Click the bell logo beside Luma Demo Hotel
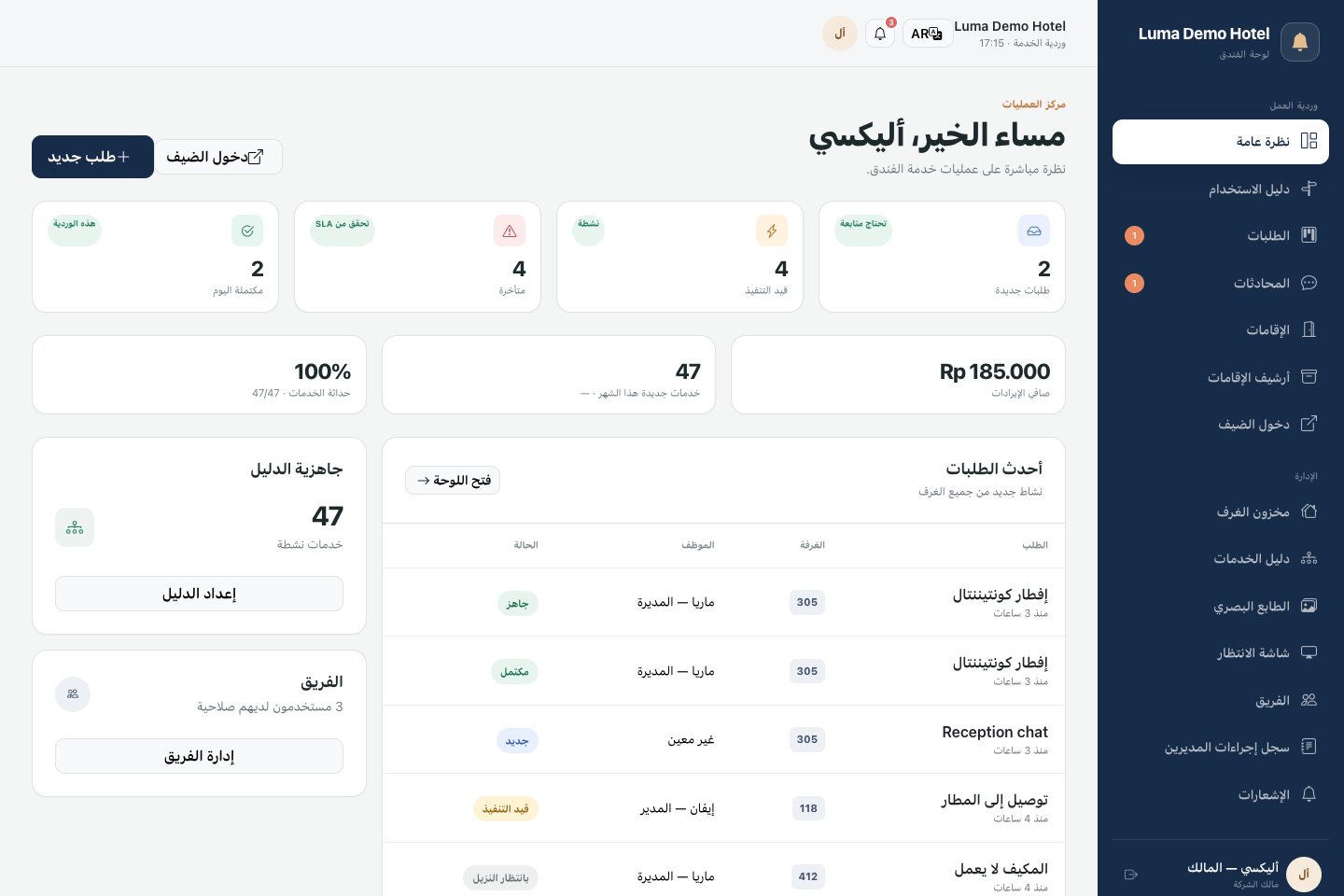1344x896 pixels. pos(1299,42)
